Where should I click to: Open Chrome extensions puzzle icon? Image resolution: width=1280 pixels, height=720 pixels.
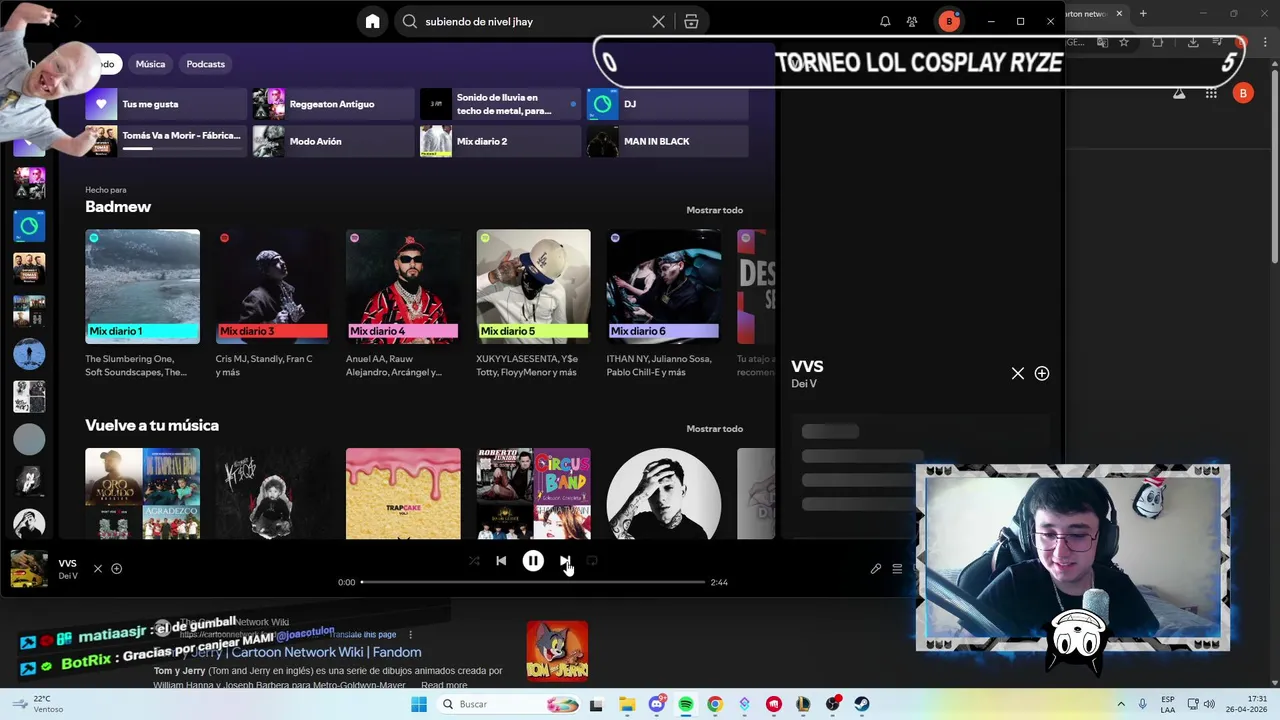click(x=1158, y=42)
